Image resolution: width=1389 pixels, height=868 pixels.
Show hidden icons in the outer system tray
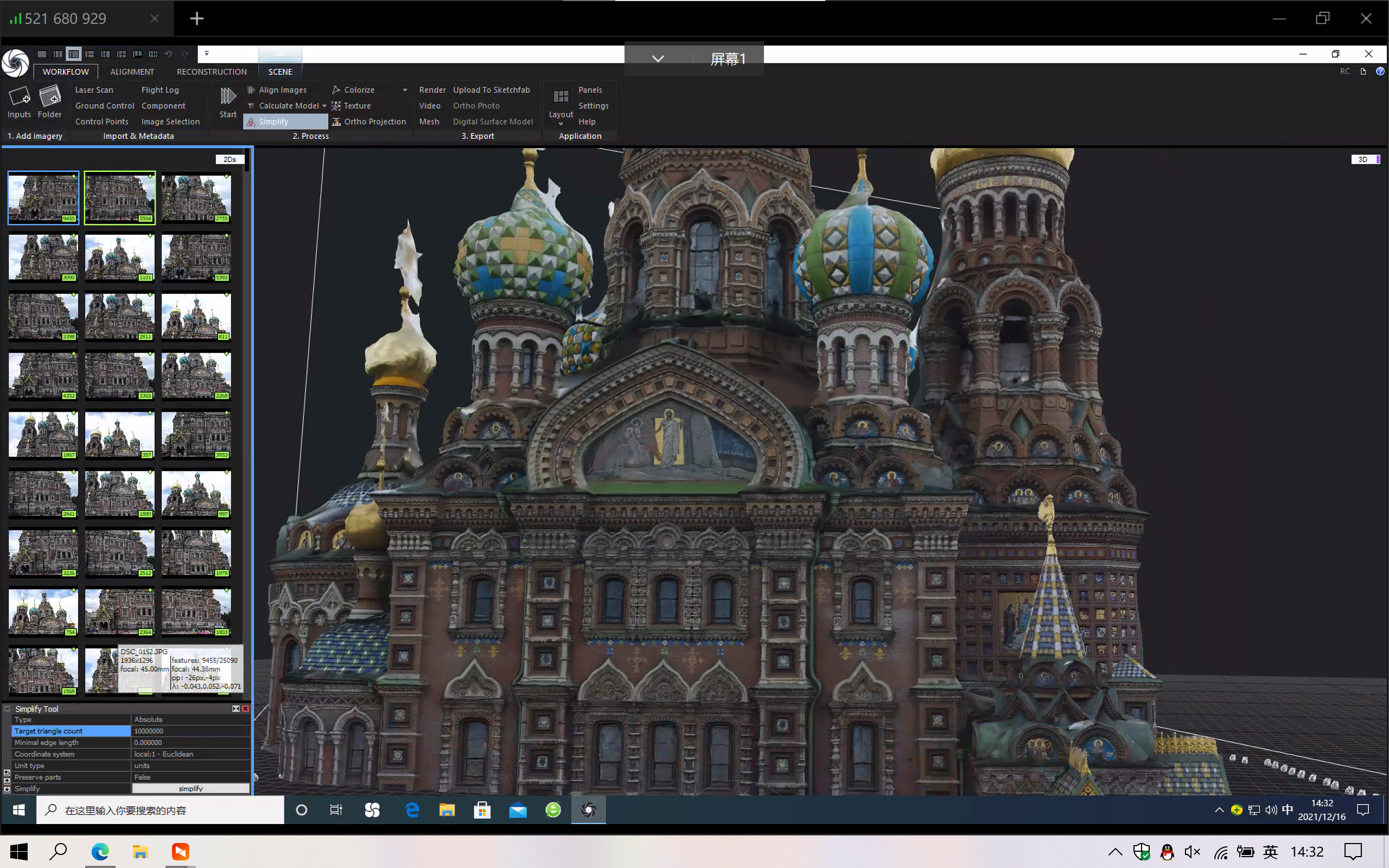click(1114, 852)
